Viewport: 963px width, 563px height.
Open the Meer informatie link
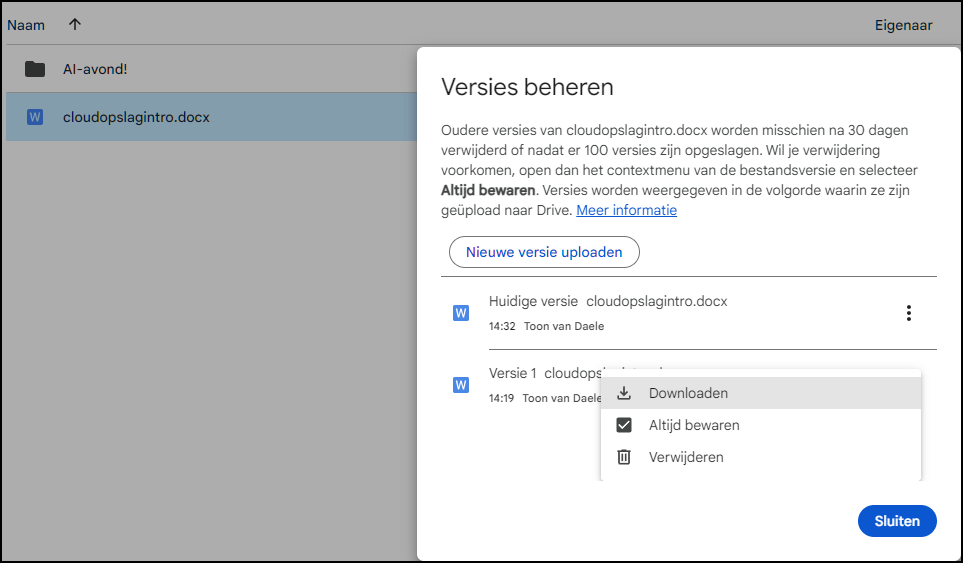tap(626, 210)
